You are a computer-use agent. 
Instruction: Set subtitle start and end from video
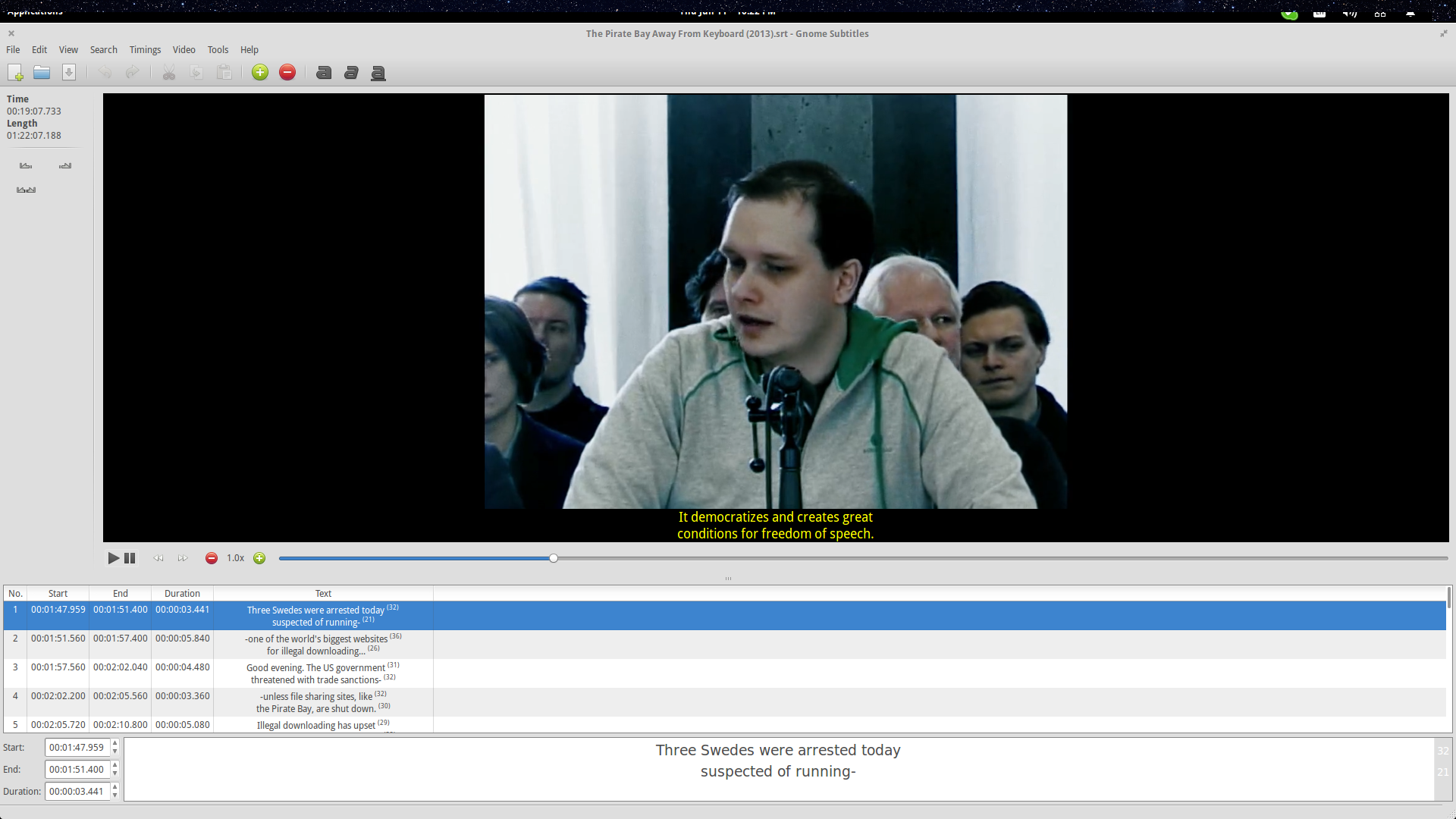coord(26,190)
